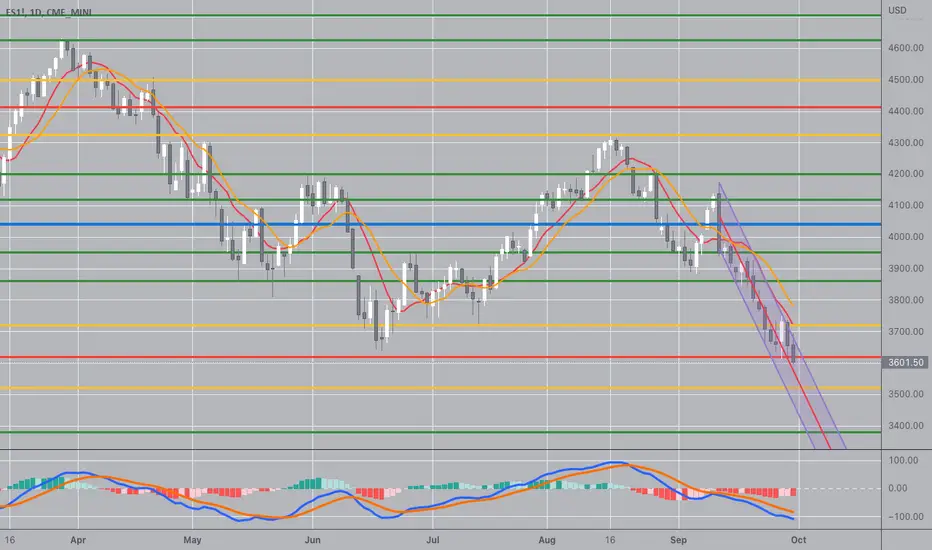932x550 pixels.
Task: Click the 3800.00 price axis label
Action: pos(905,300)
